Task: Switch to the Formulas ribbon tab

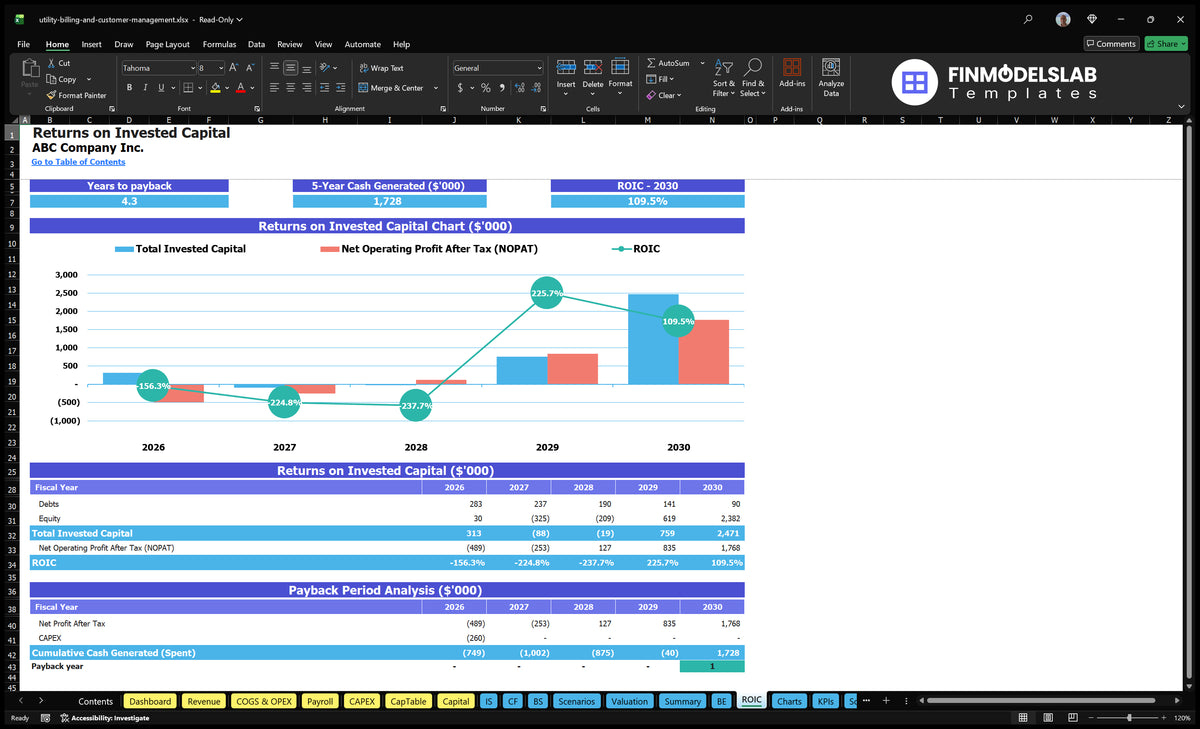Action: (x=219, y=44)
